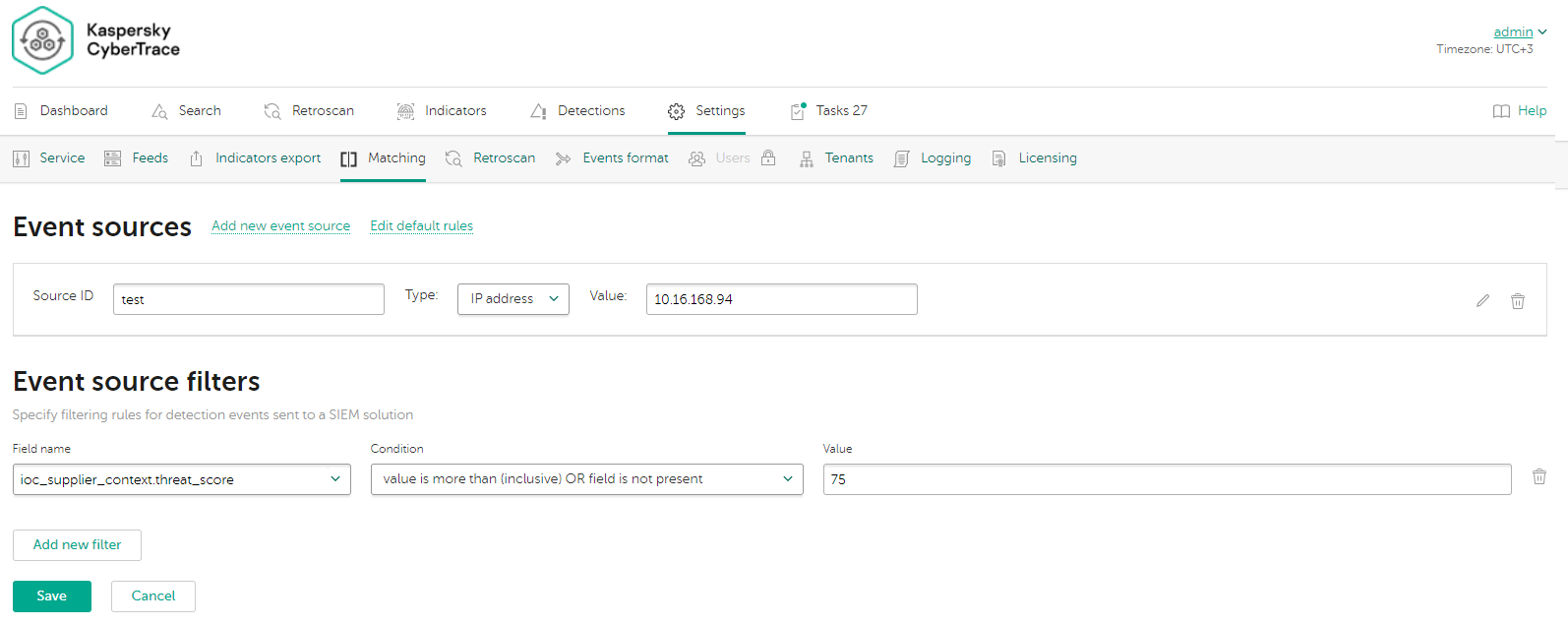This screenshot has width=1568, height=626.
Task: Open Help via the book icon
Action: point(1501,111)
